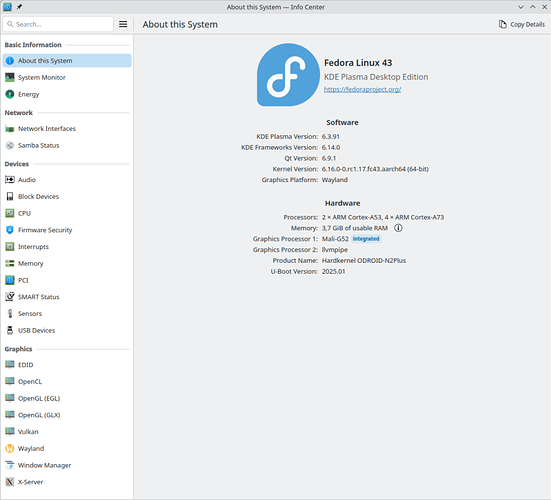Focus the Search input field
Image resolution: width=551 pixels, height=500 pixels.
(x=58, y=24)
